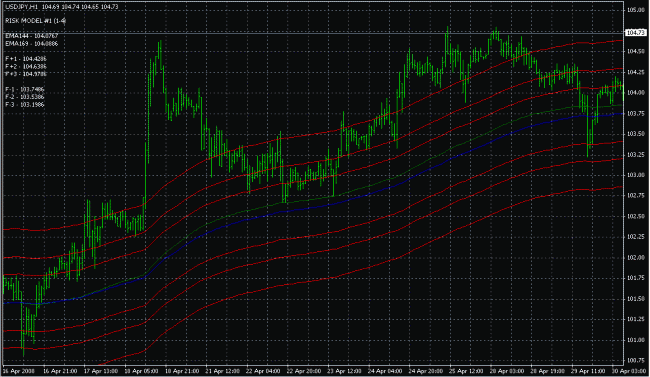Click the F-1 103.7486 level label
650x377 pixels.
pos(25,89)
